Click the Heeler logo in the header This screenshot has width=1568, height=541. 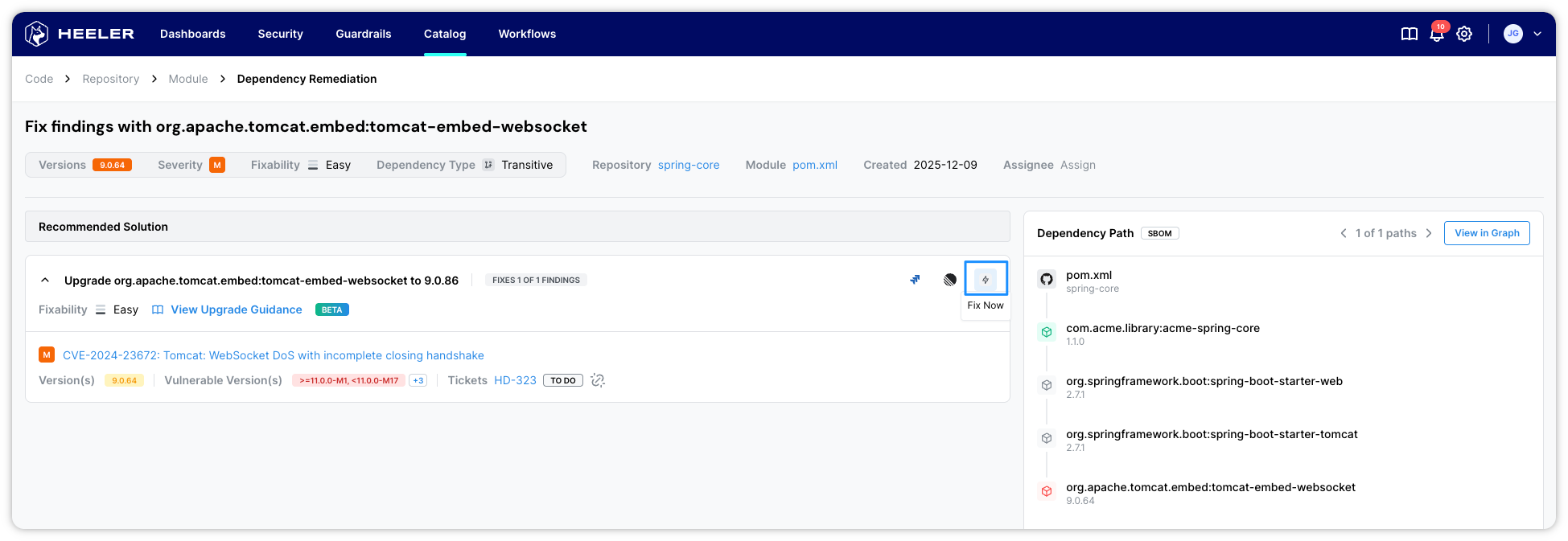click(80, 34)
